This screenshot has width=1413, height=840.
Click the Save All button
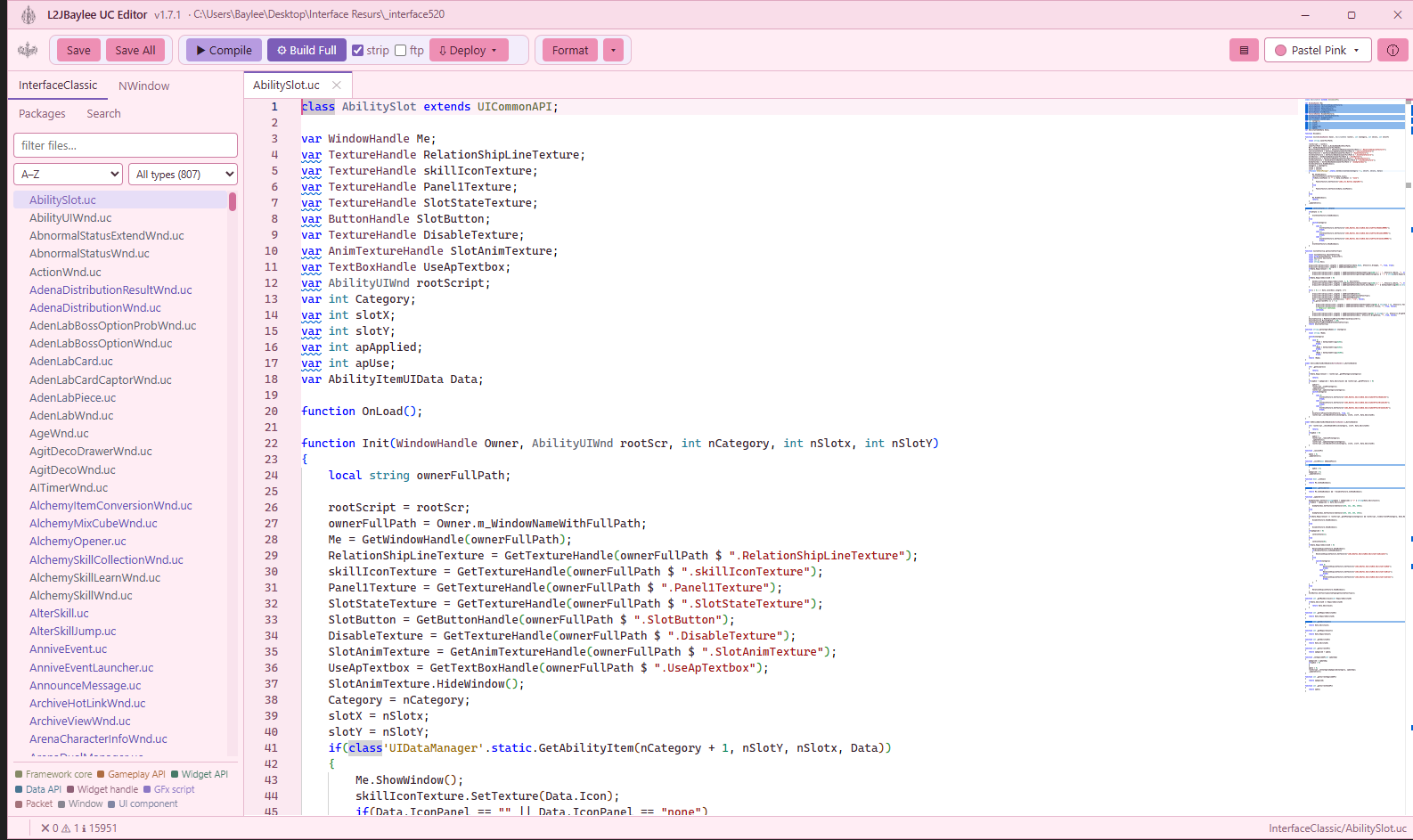pos(135,50)
